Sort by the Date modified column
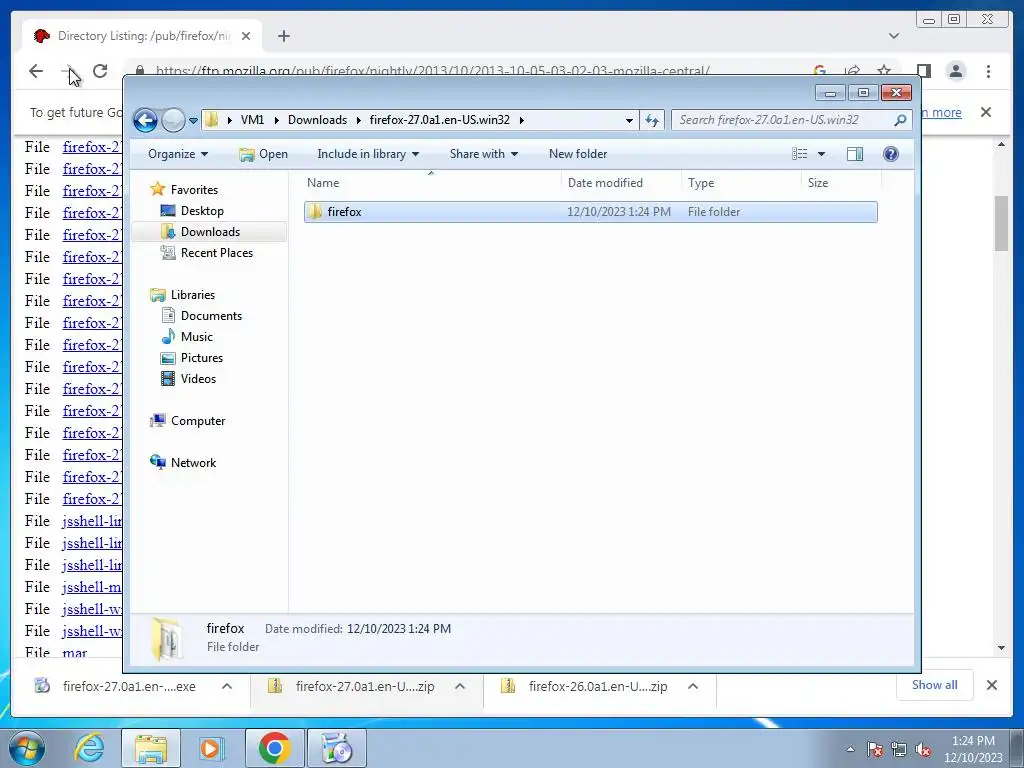1024x768 pixels. click(621, 183)
